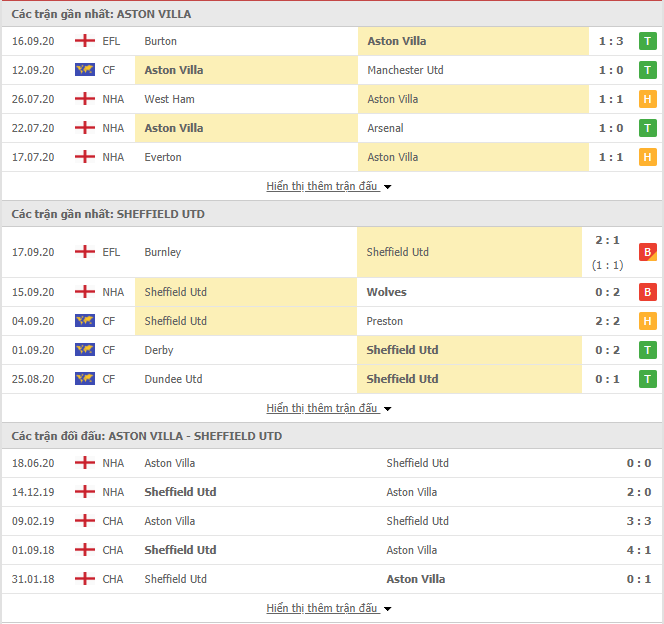
Task: Expand more Aston Villa recent matches
Action: click(329, 186)
